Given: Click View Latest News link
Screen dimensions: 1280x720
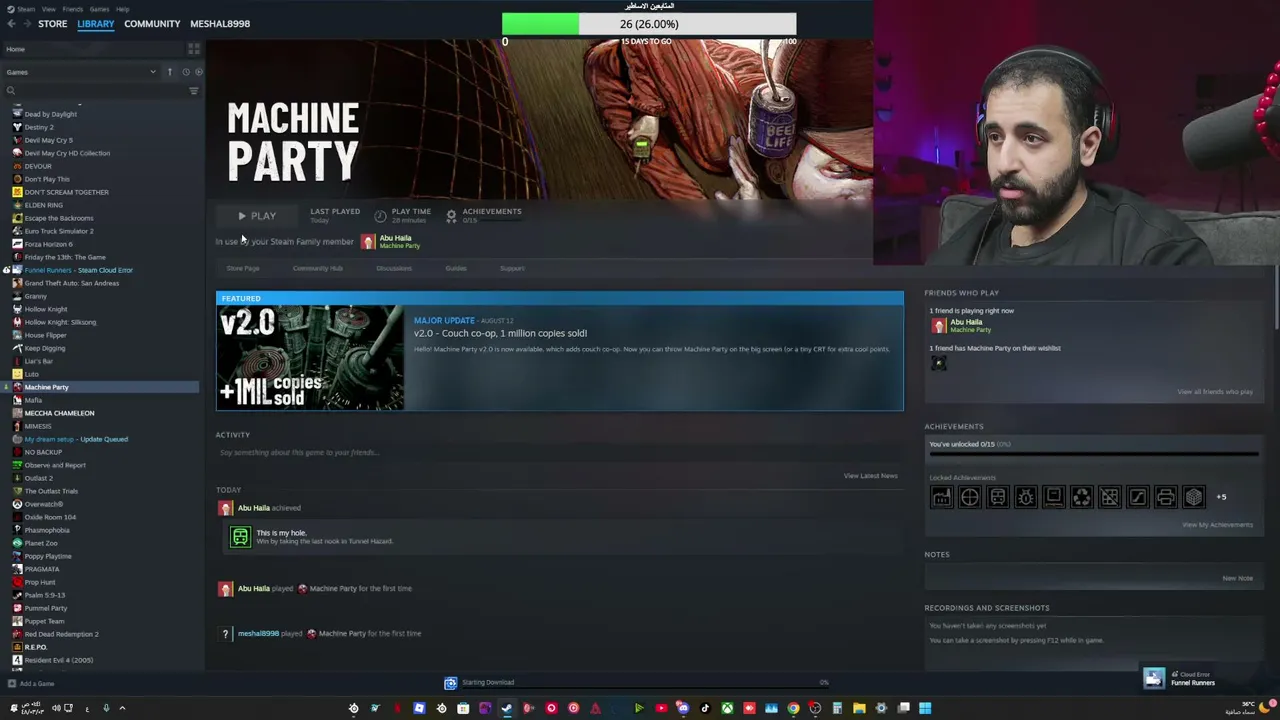Looking at the screenshot, I should pyautogui.click(x=871, y=476).
